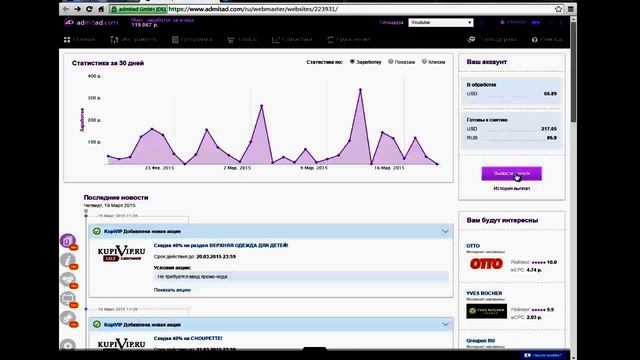640x360 pixels.
Task: Click the RUB 86.9 balance value
Action: [x=552, y=138]
